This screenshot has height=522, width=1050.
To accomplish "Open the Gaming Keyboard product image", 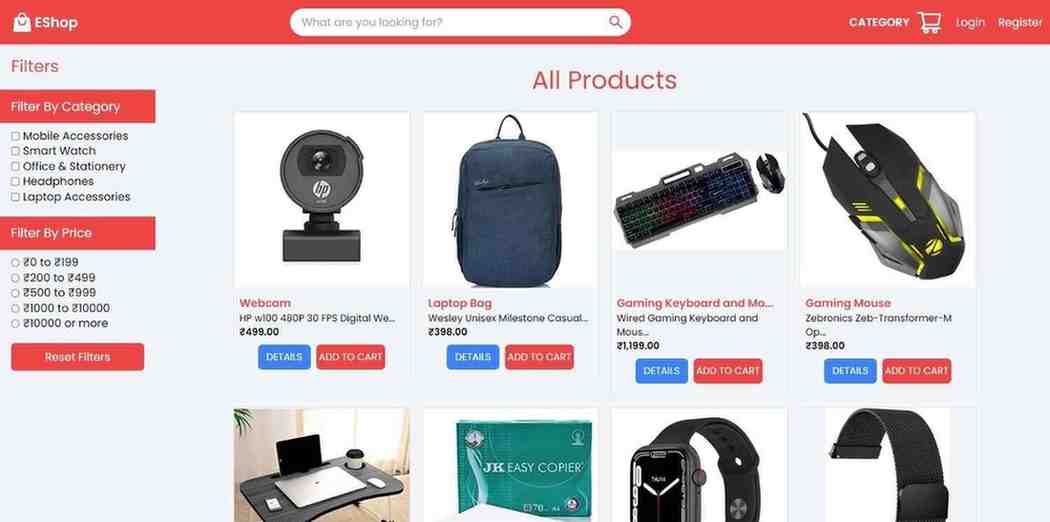I will 699,200.
